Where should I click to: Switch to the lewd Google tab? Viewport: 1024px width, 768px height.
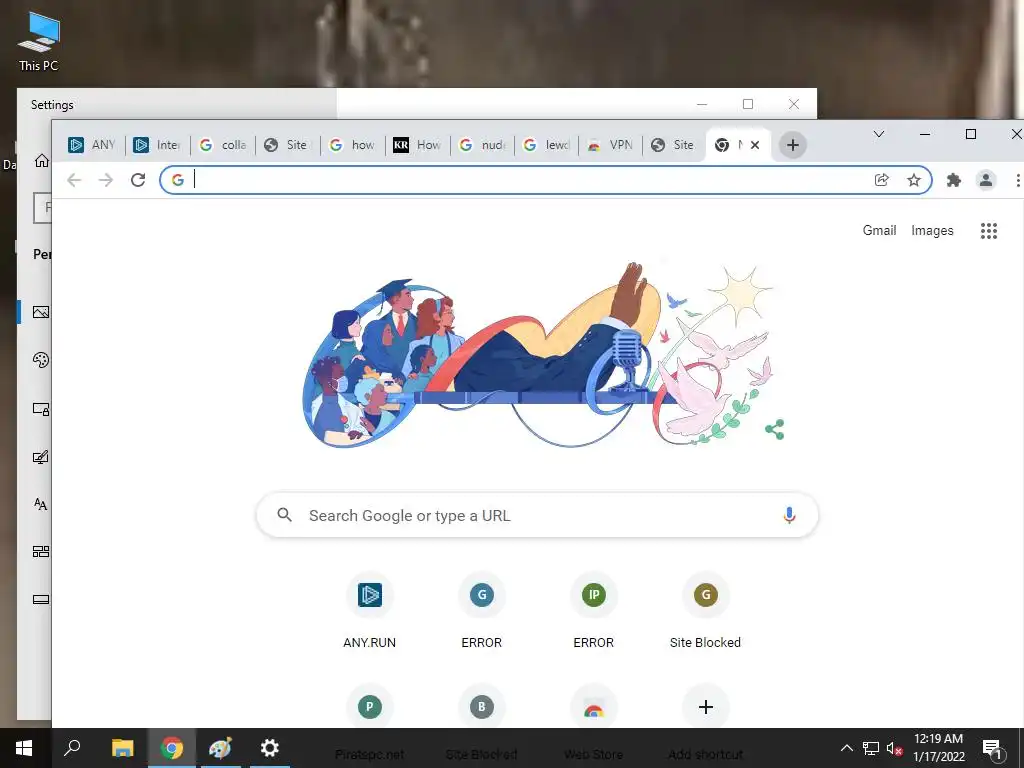pyautogui.click(x=547, y=145)
